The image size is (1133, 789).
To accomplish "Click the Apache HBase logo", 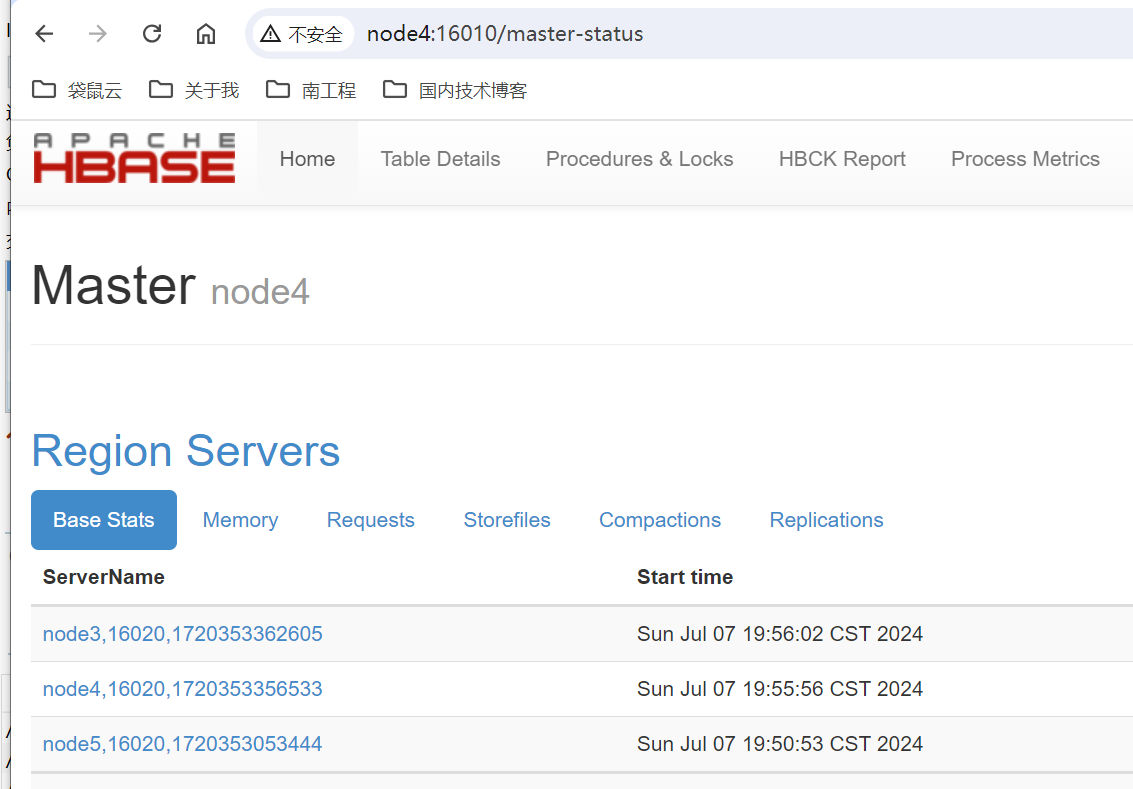I will click(x=134, y=158).
